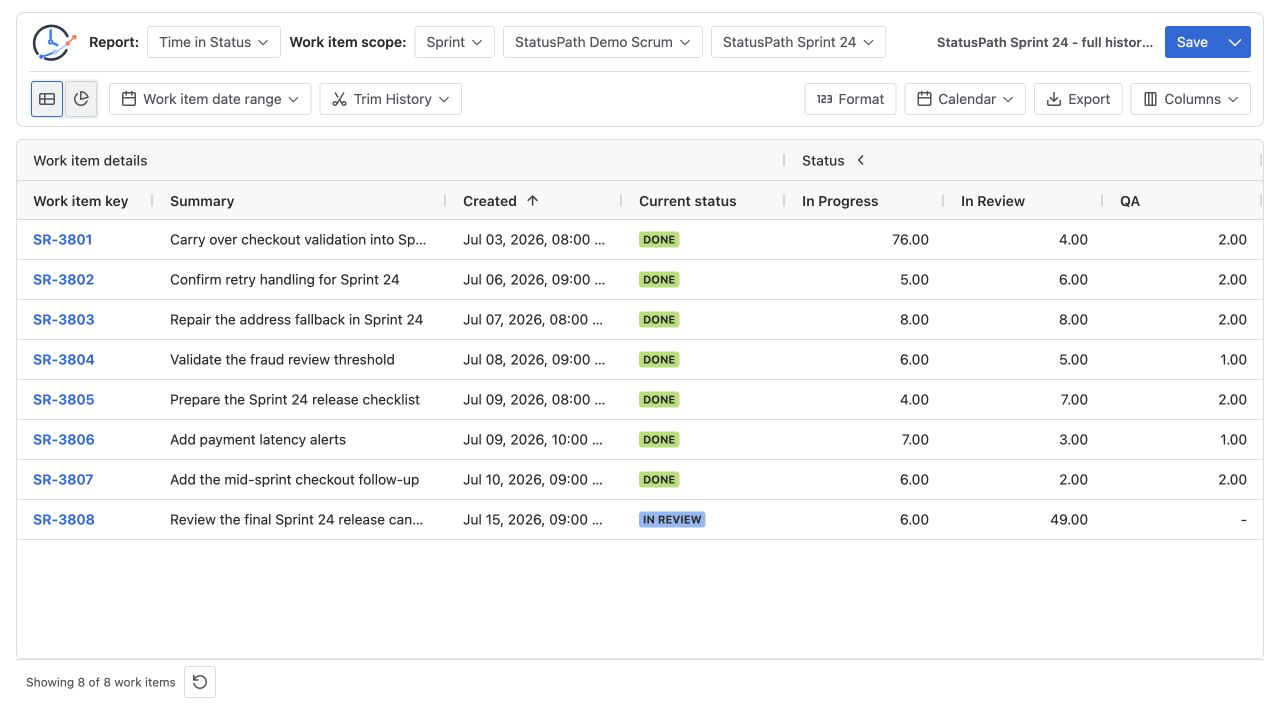Click the Current status column header

pyautogui.click(x=687, y=201)
